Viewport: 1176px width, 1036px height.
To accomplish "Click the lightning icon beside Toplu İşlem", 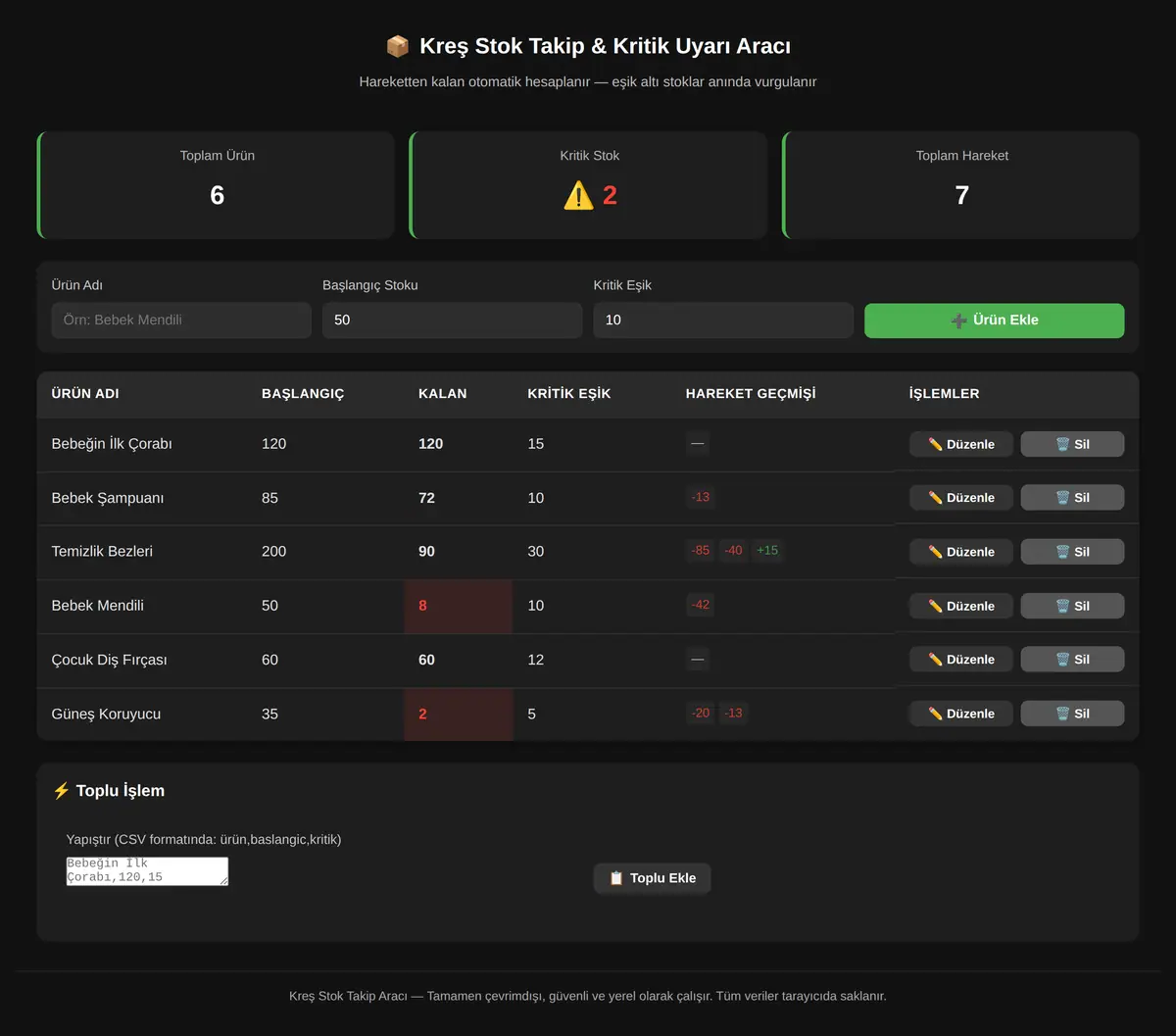I will coord(61,791).
